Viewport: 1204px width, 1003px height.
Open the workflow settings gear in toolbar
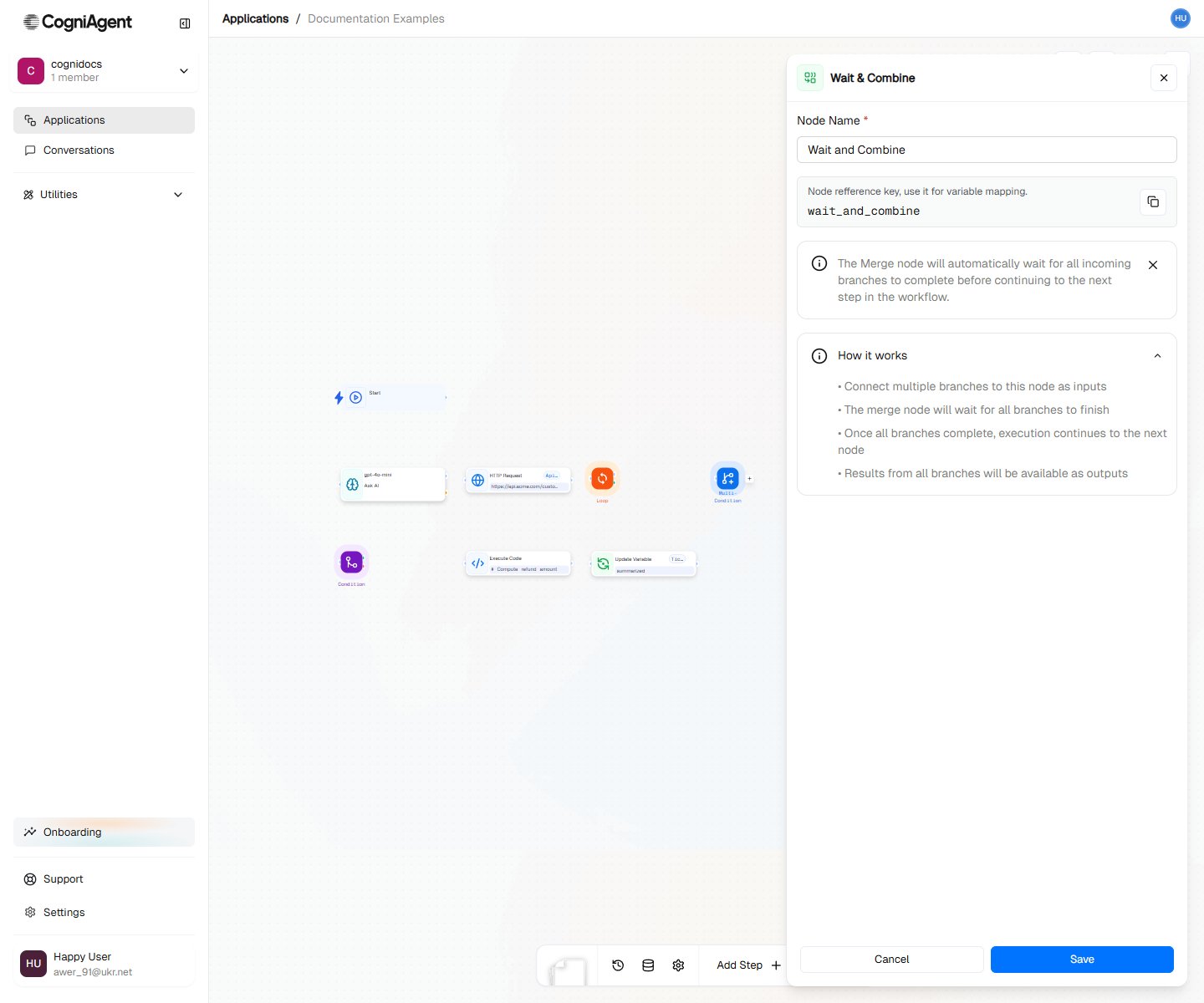pos(678,965)
